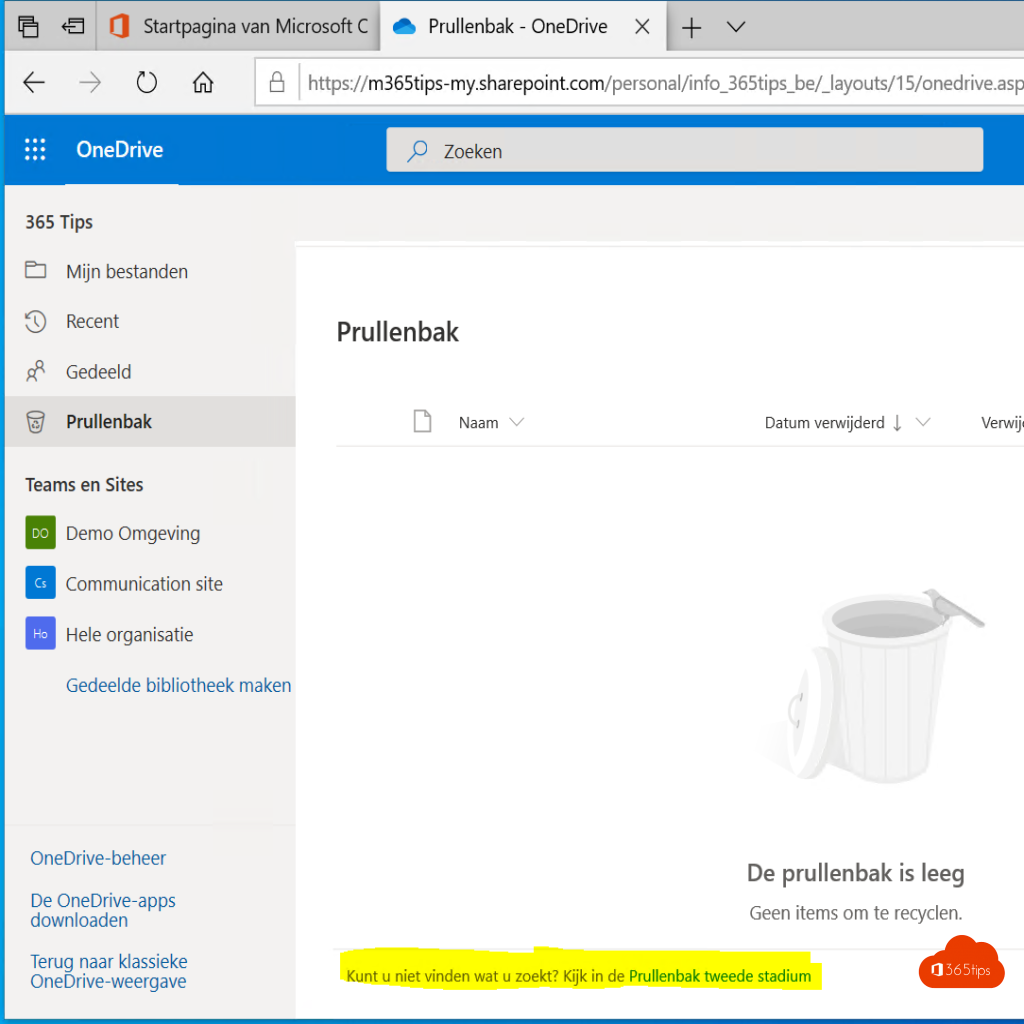Select the Prullenbak - OneDrive tab
Image resolution: width=1024 pixels, height=1024 pixels.
(x=522, y=26)
